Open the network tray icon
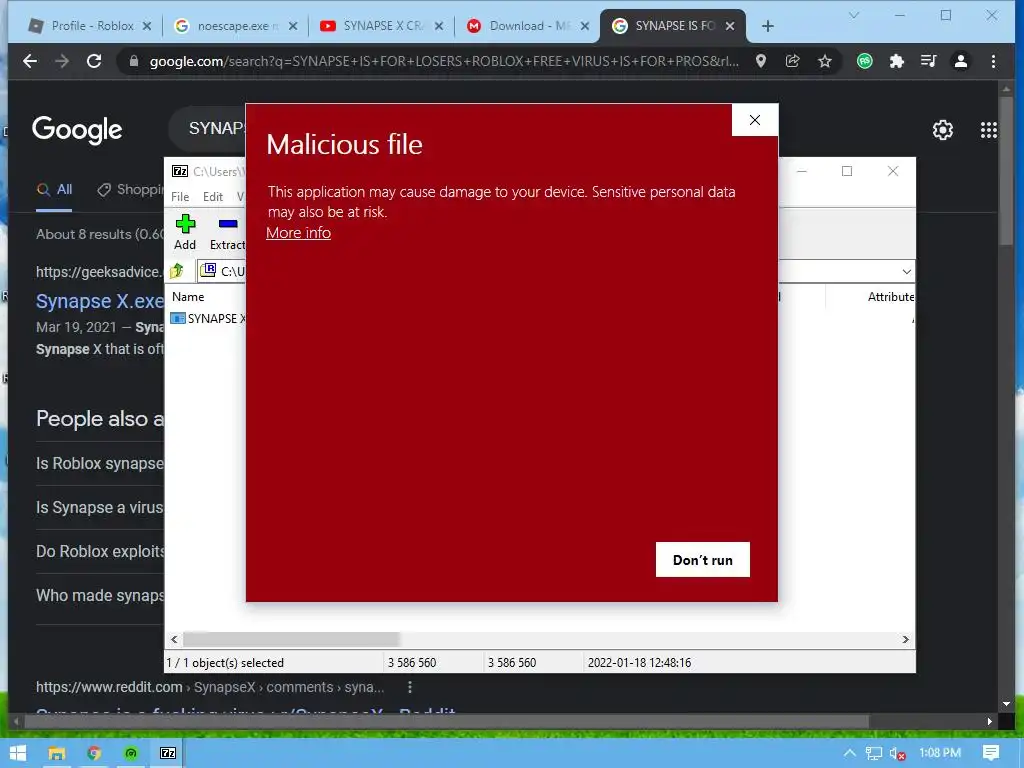Image resolution: width=1024 pixels, height=768 pixels. coord(874,754)
